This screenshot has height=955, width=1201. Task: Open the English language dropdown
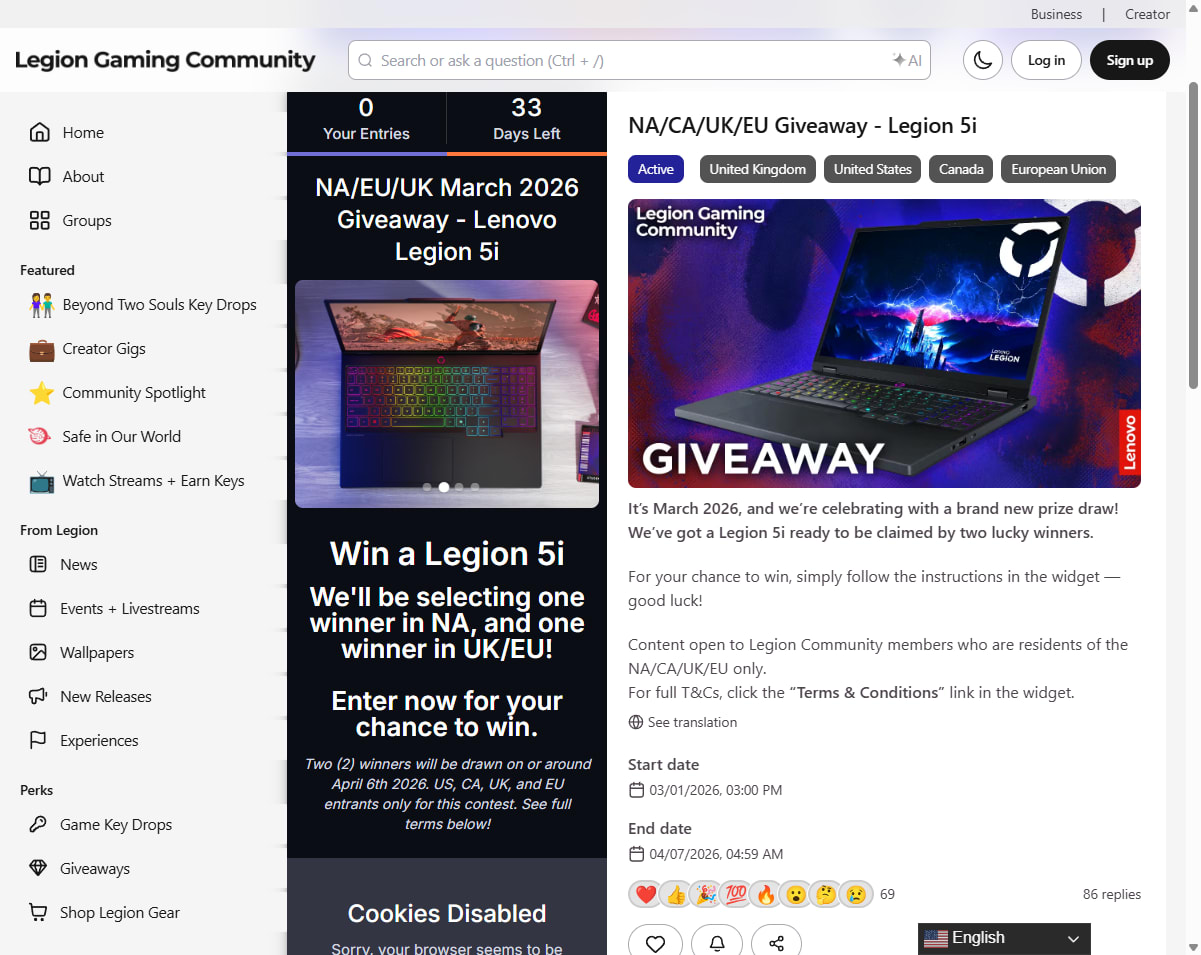click(1004, 938)
